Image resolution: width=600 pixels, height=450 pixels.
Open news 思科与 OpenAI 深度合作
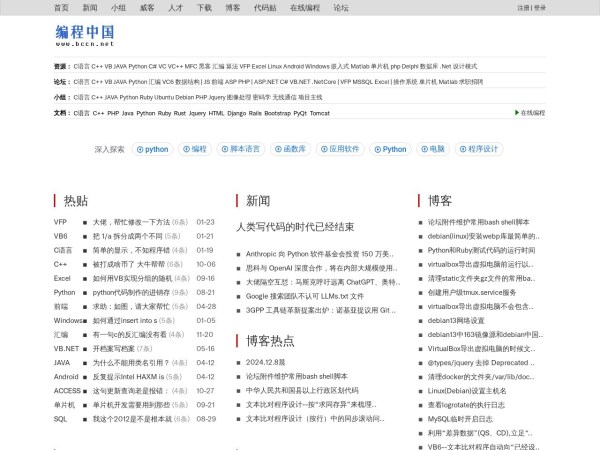(x=321, y=268)
